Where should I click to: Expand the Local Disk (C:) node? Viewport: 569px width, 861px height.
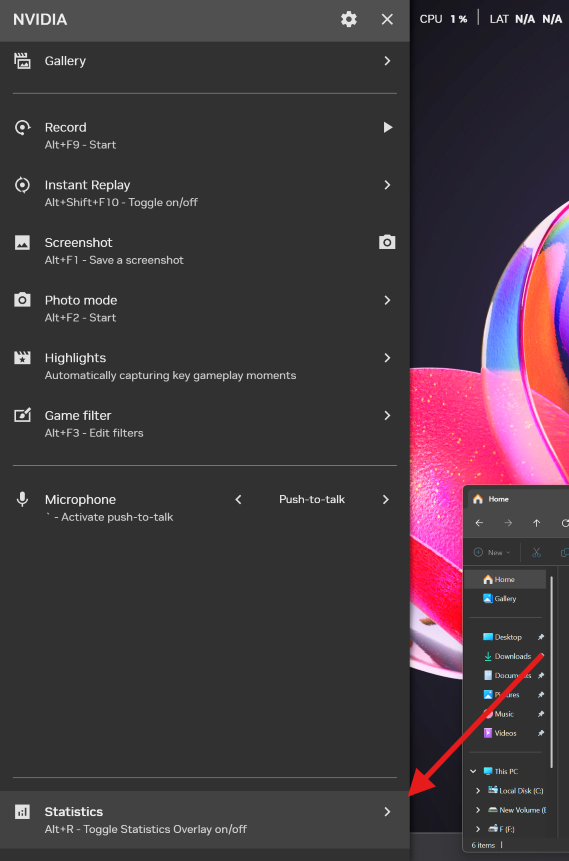(478, 791)
